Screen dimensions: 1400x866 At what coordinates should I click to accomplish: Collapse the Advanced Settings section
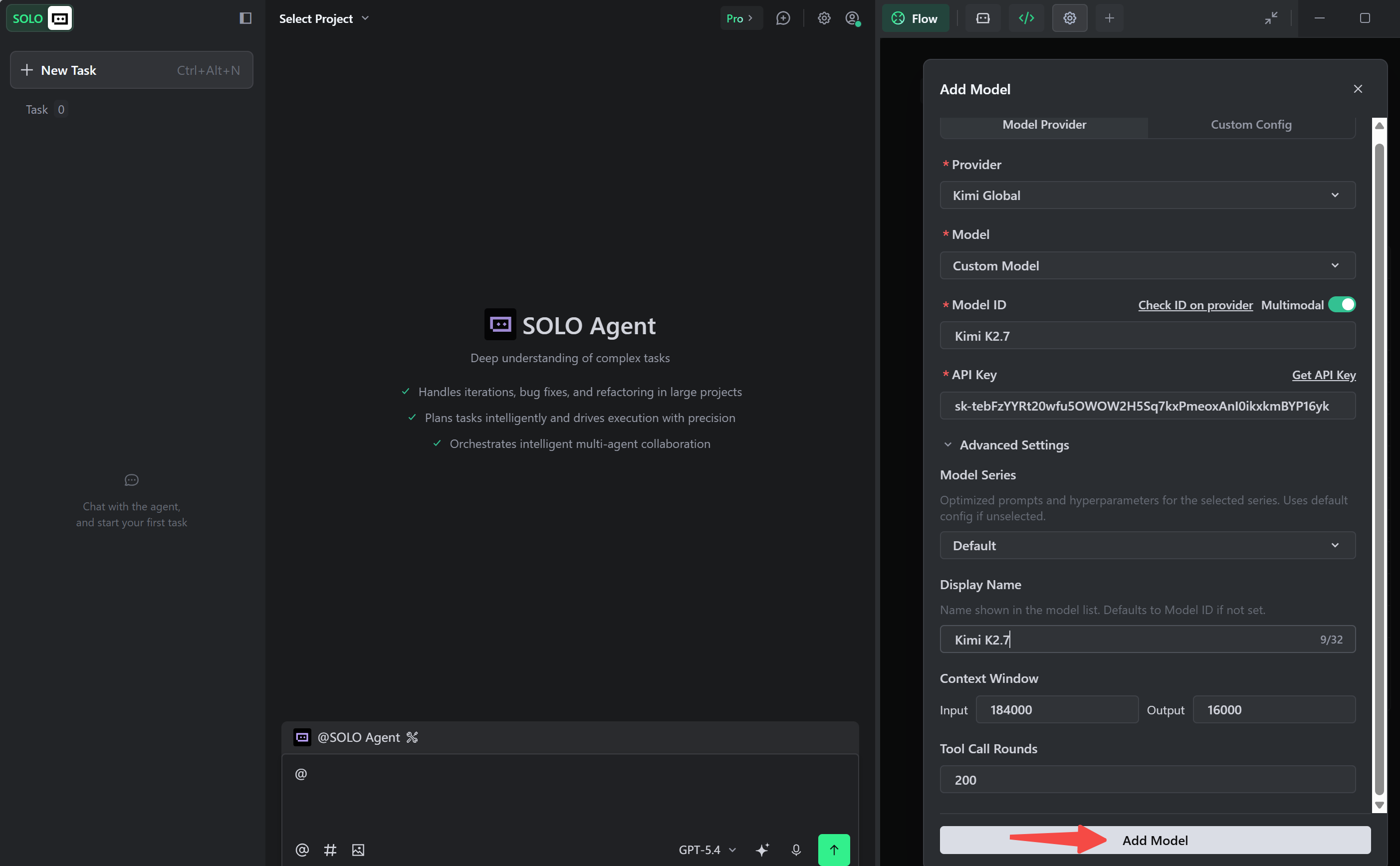(x=1005, y=445)
